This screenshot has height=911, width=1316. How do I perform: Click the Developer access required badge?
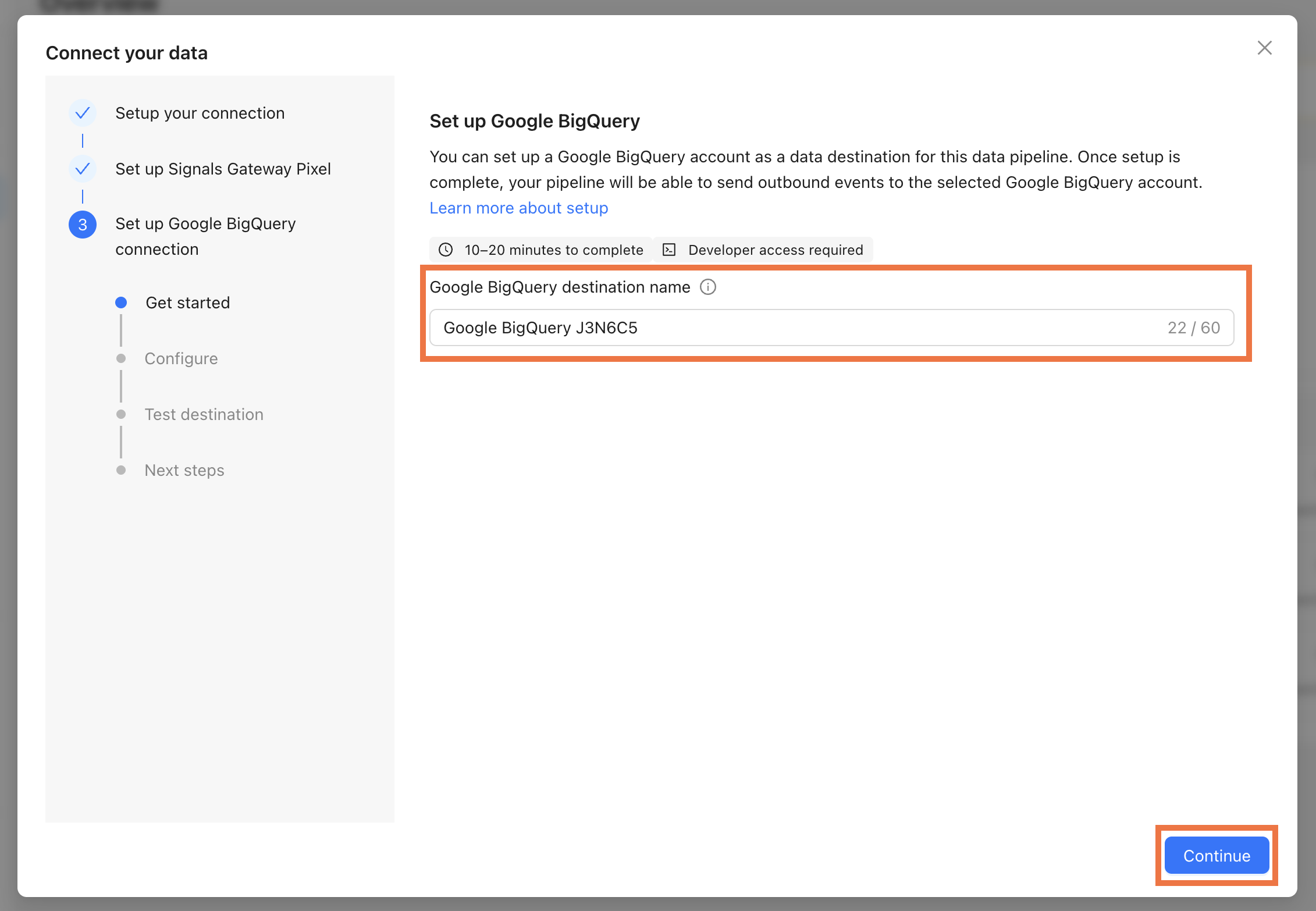pos(763,250)
